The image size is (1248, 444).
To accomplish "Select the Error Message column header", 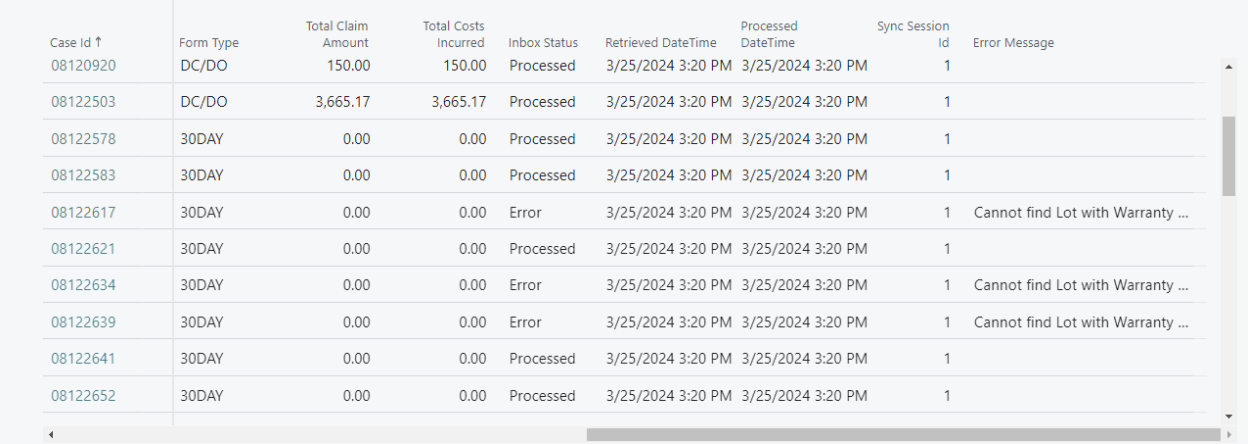I will [1013, 43].
